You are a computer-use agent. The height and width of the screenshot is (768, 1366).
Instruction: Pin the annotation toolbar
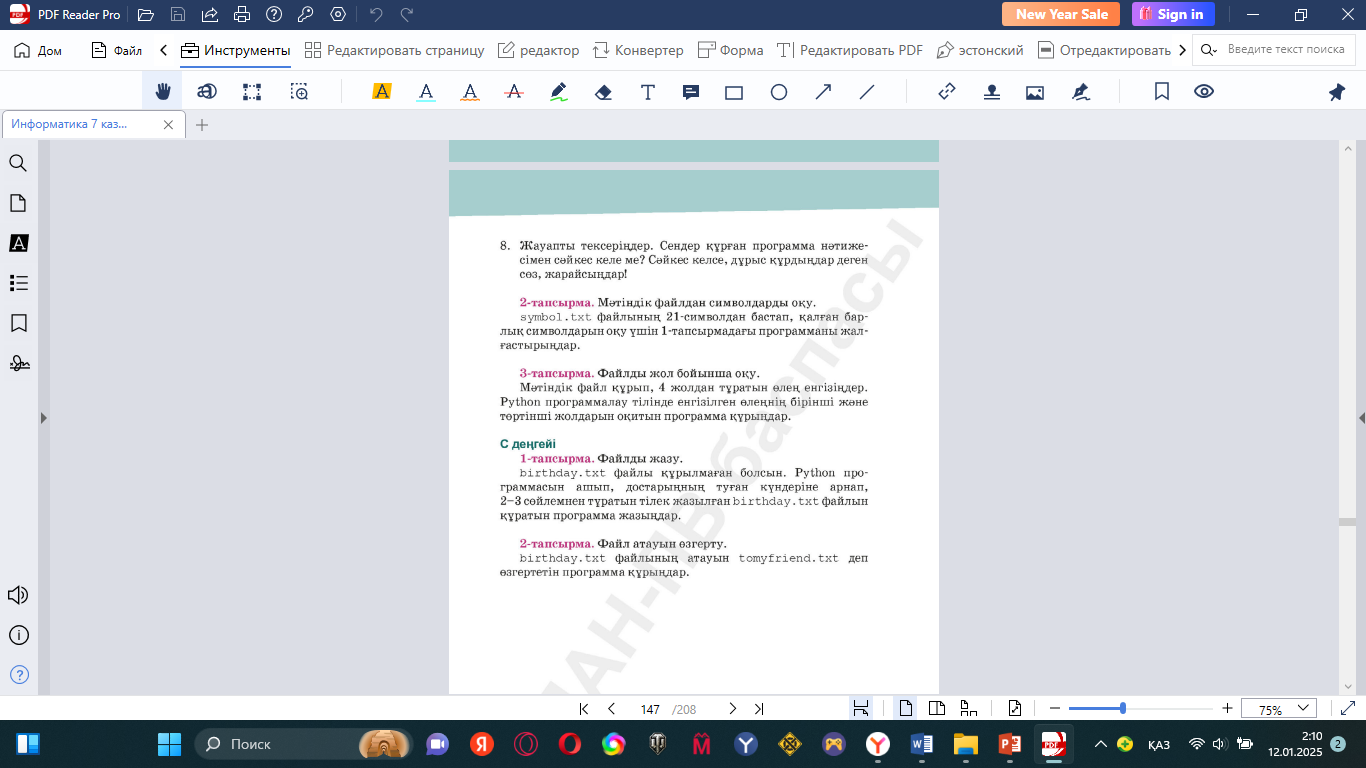[1337, 92]
